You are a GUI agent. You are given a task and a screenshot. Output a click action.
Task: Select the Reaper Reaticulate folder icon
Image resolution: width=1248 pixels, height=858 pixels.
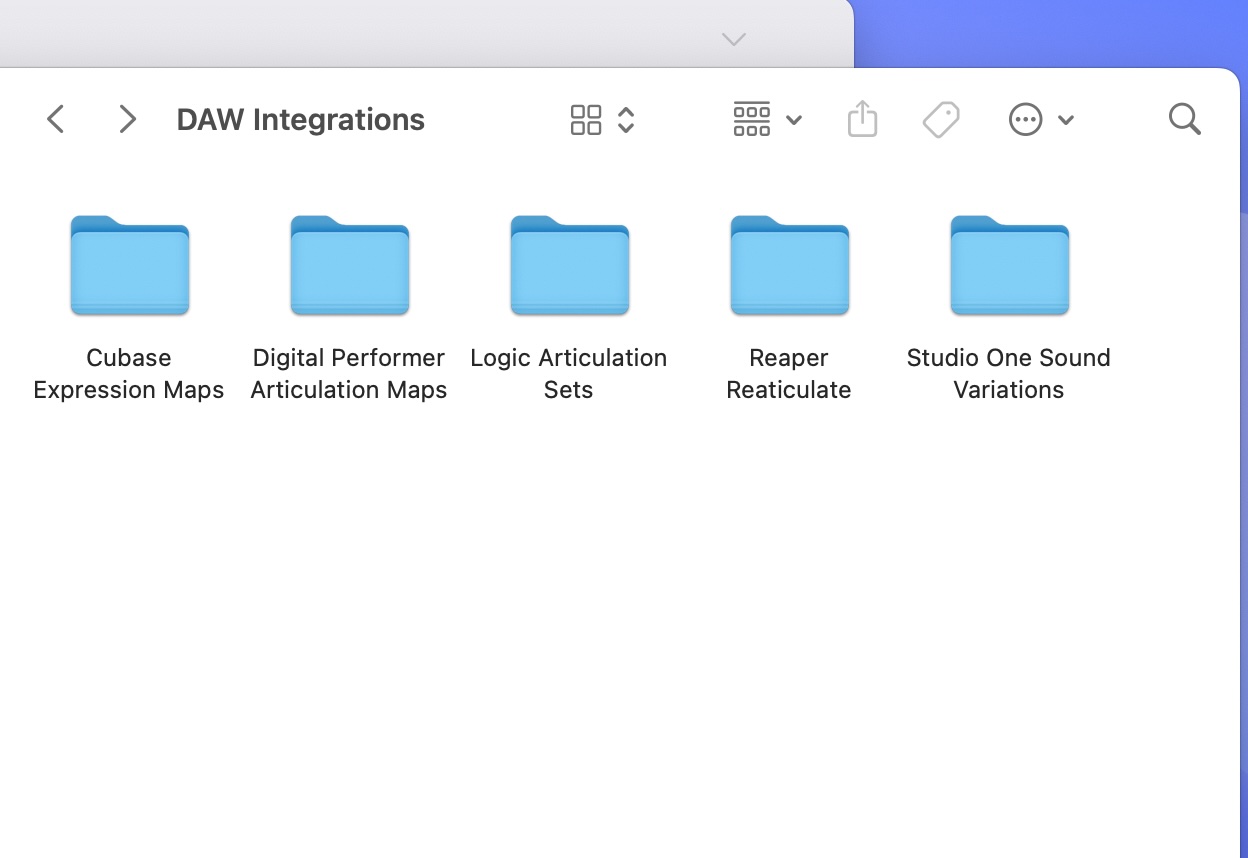coord(790,265)
